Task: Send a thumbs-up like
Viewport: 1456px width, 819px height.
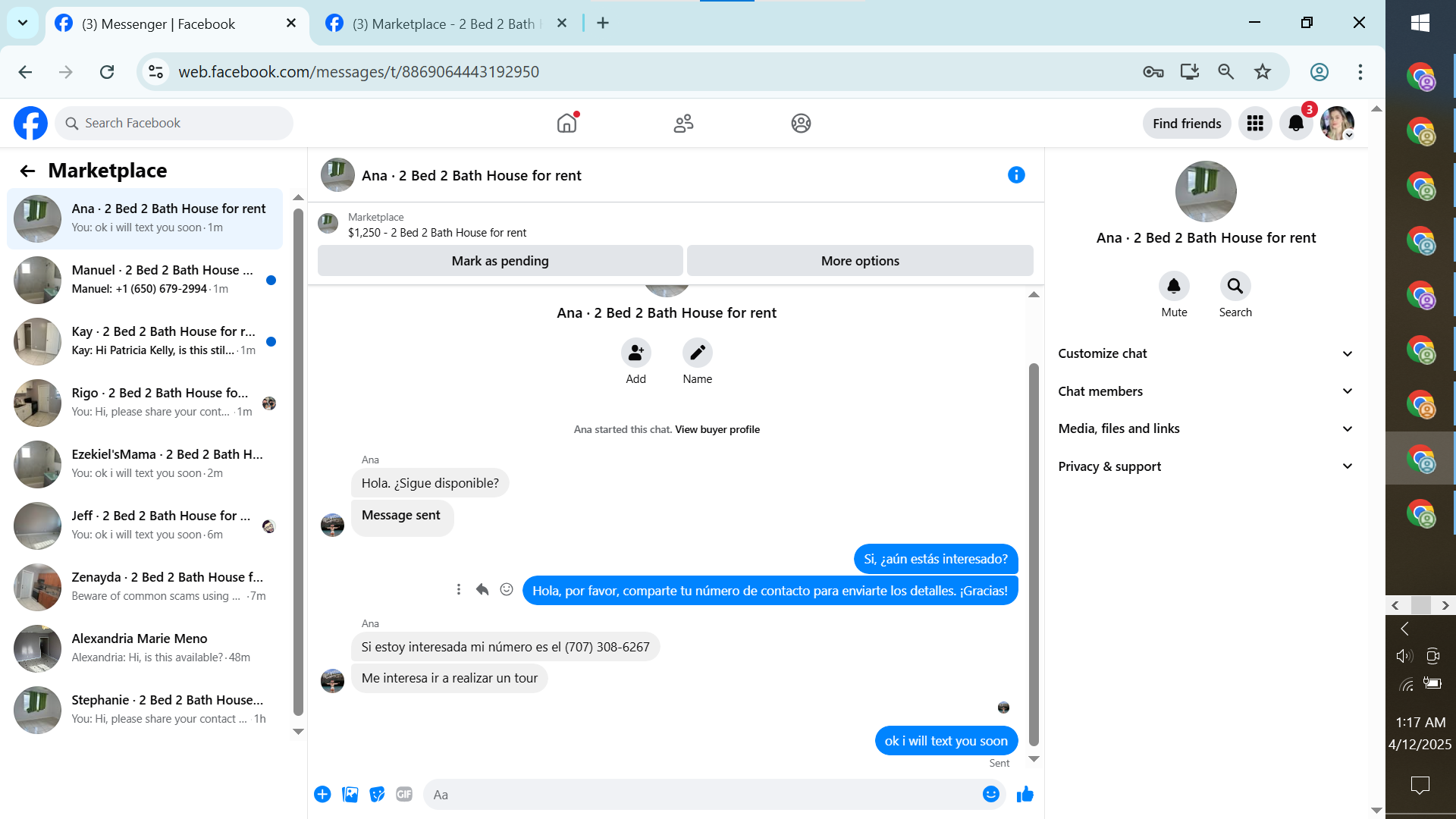Action: click(x=1025, y=794)
